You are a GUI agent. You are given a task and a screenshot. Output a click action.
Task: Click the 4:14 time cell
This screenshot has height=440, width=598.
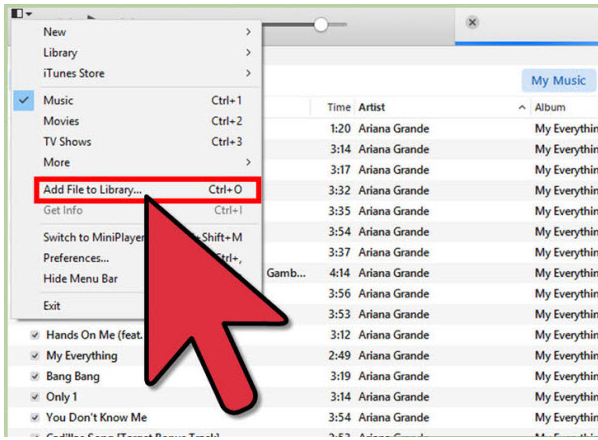pyautogui.click(x=339, y=273)
